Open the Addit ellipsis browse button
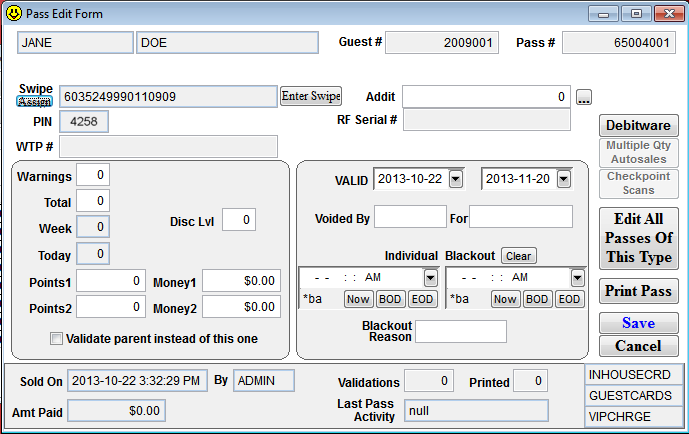 [x=584, y=97]
